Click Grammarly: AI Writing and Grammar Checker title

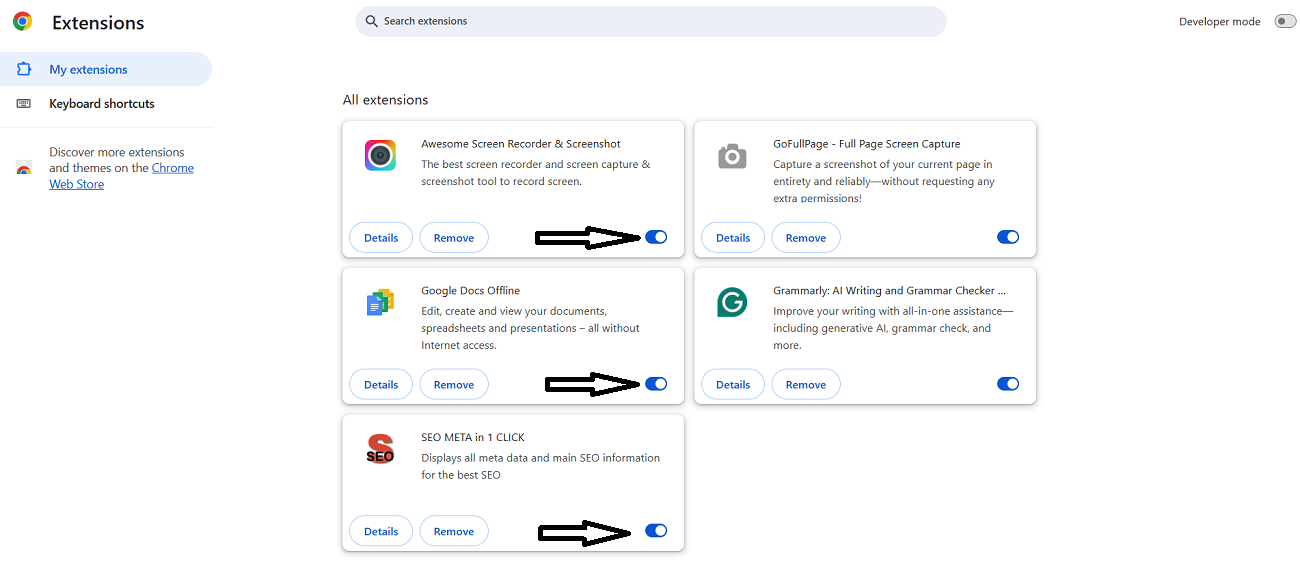pos(889,291)
